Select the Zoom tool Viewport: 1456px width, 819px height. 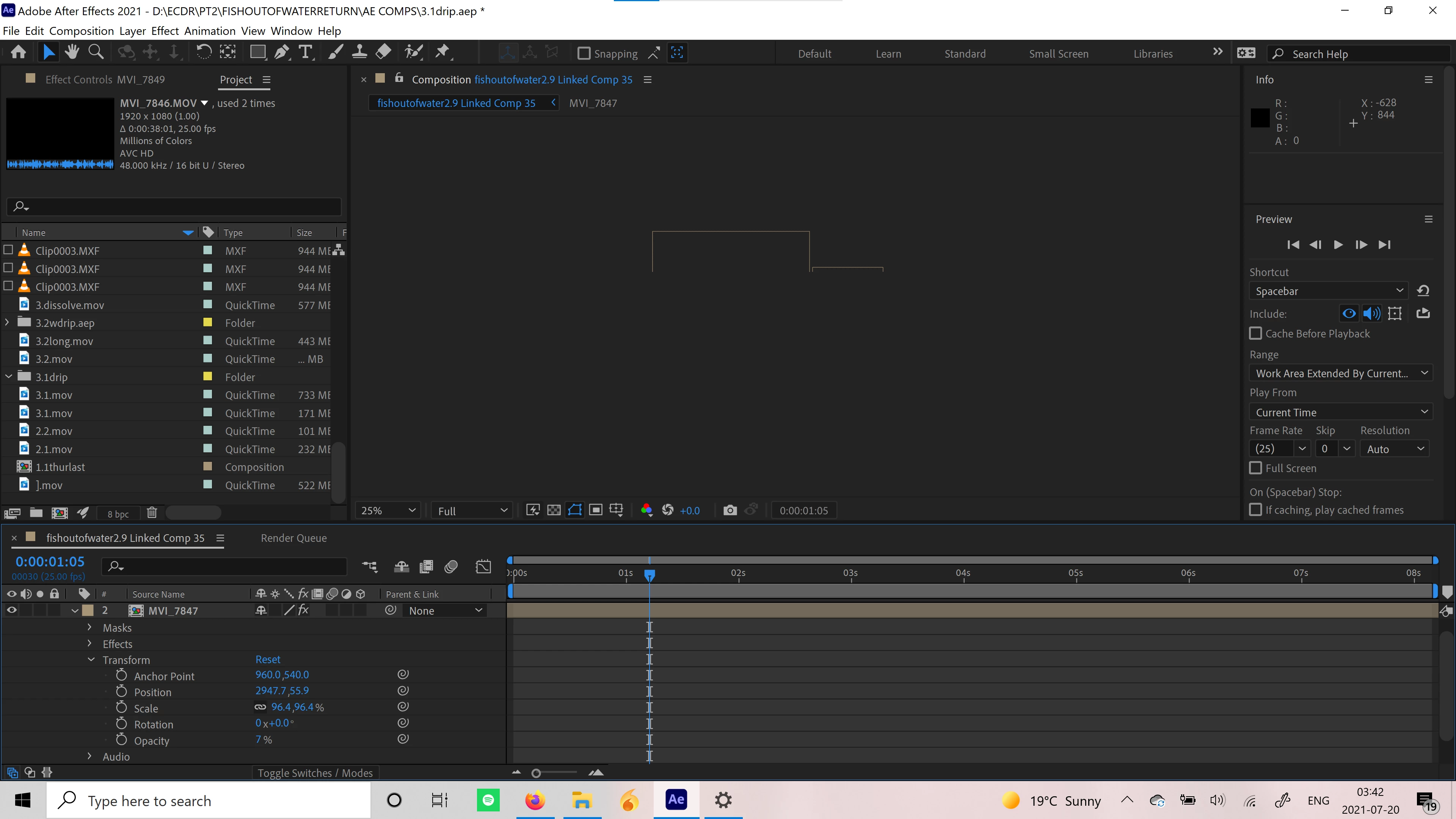click(x=96, y=53)
